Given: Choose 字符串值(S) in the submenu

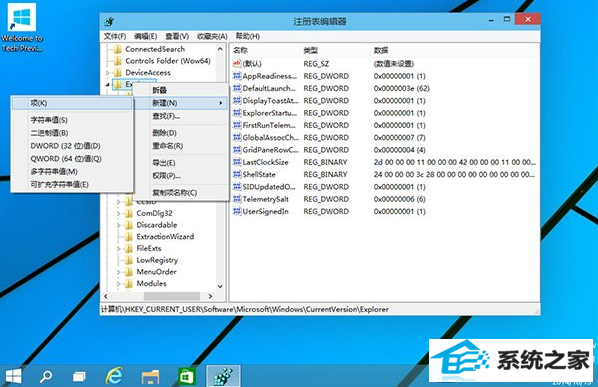Looking at the screenshot, I should coord(72,120).
